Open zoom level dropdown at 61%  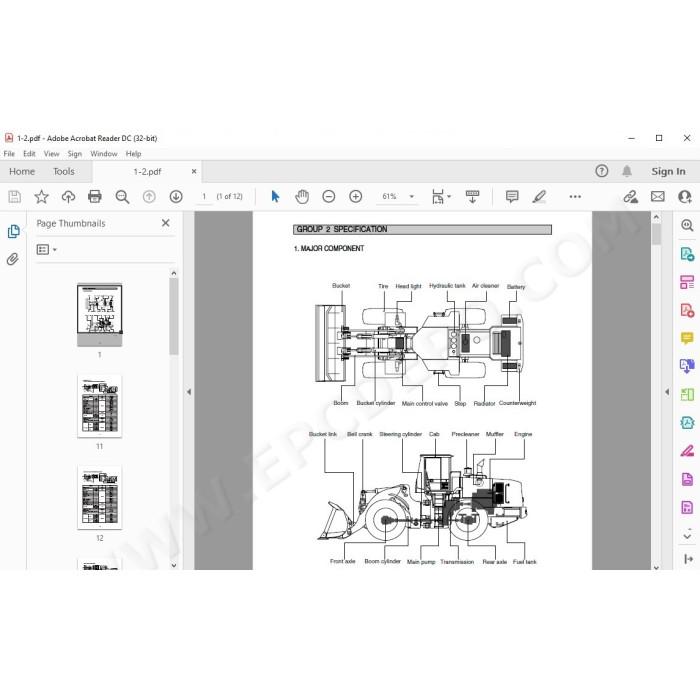coord(412,196)
